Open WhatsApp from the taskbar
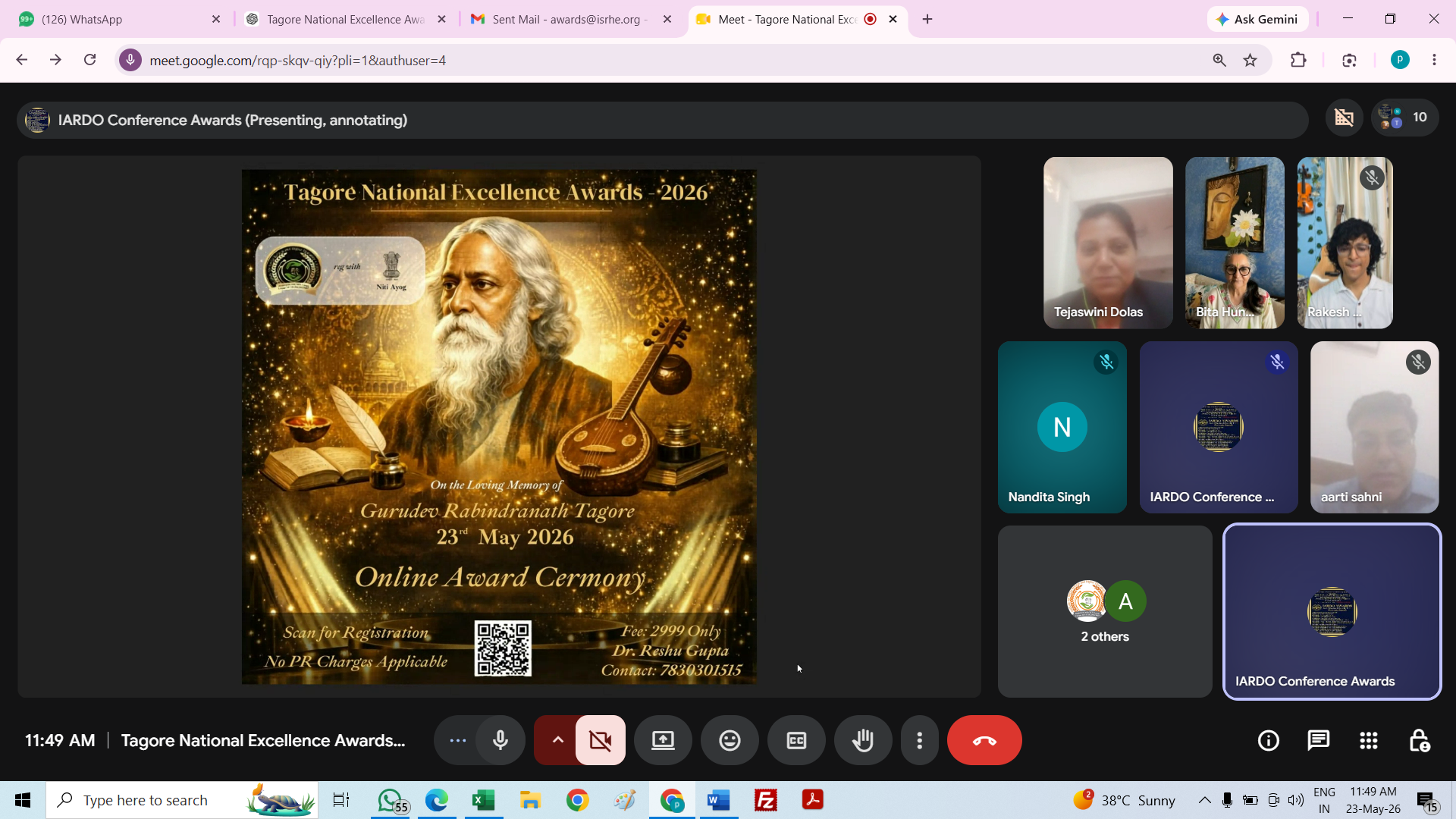Viewport: 1456px width, 819px height. [391, 800]
